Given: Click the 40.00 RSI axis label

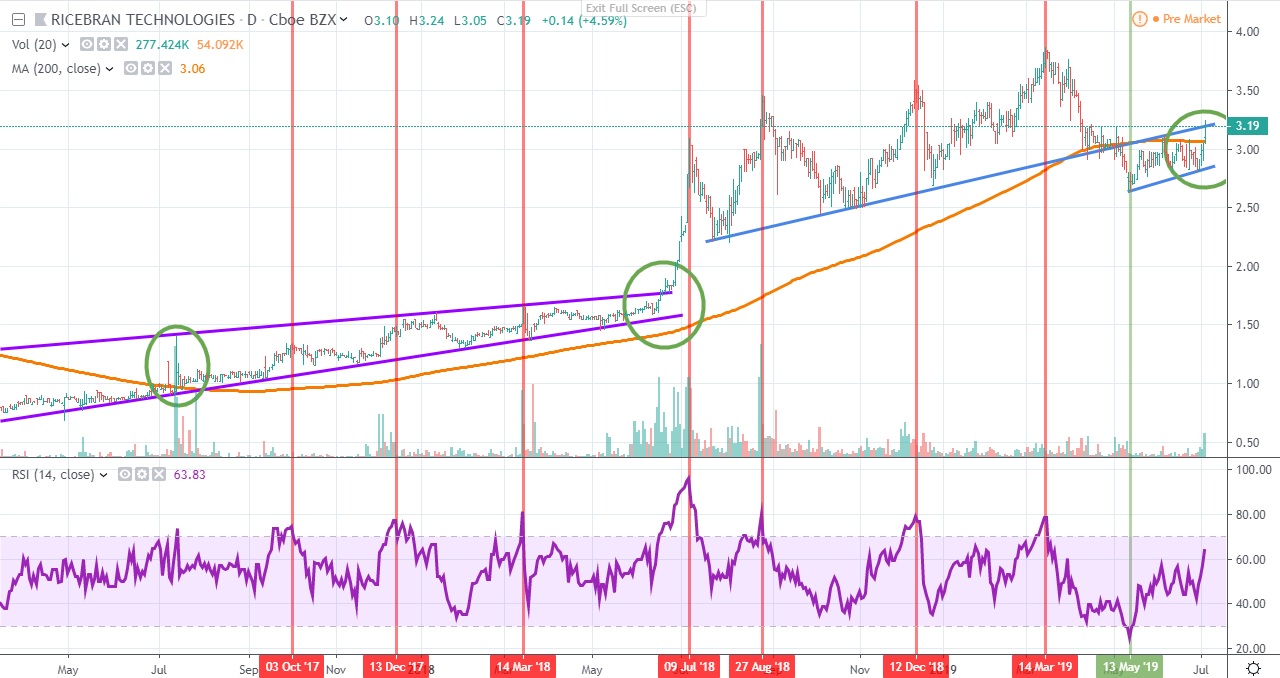Looking at the screenshot, I should 1250,604.
